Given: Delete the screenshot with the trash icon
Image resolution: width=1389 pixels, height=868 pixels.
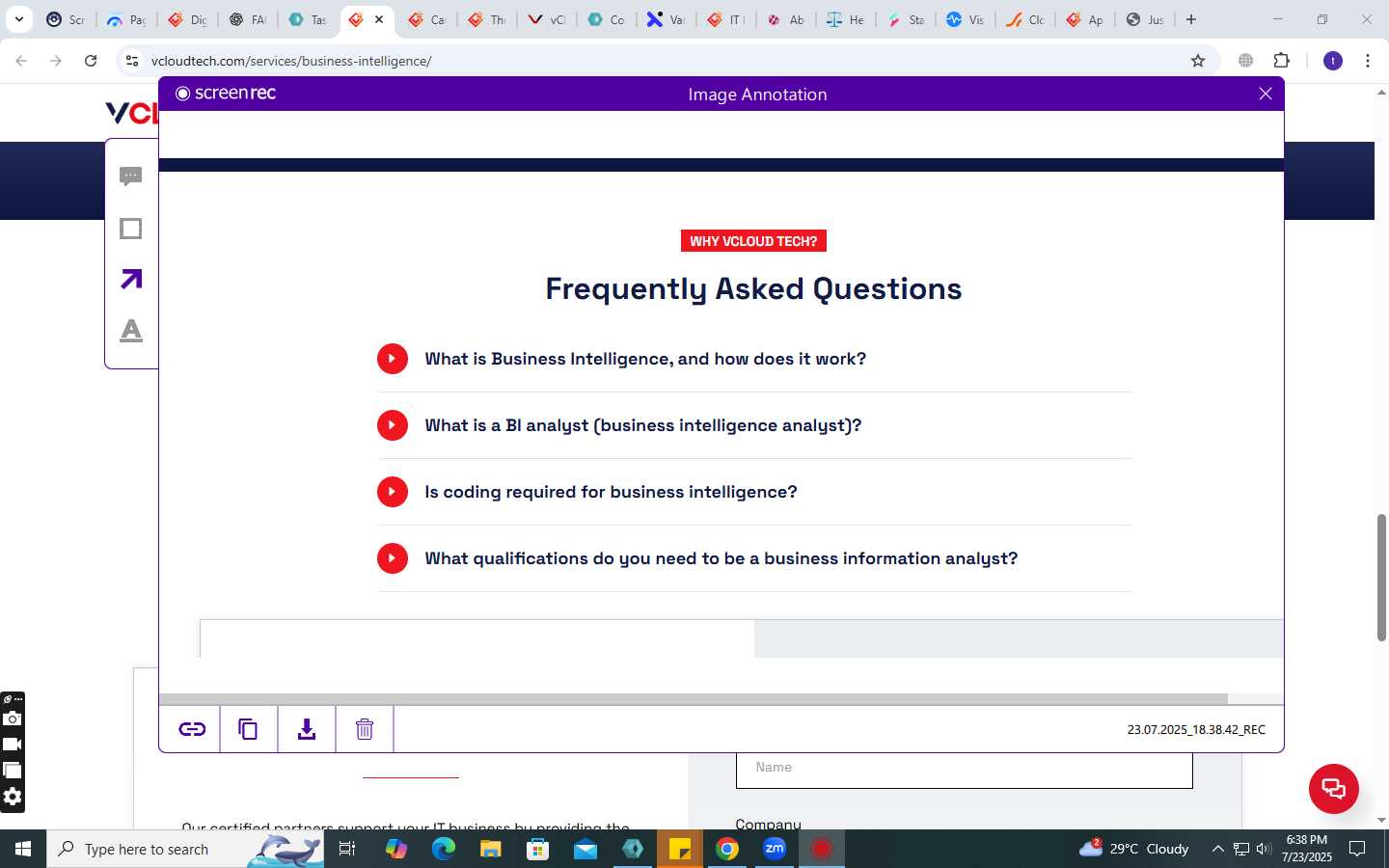Looking at the screenshot, I should pos(365,729).
